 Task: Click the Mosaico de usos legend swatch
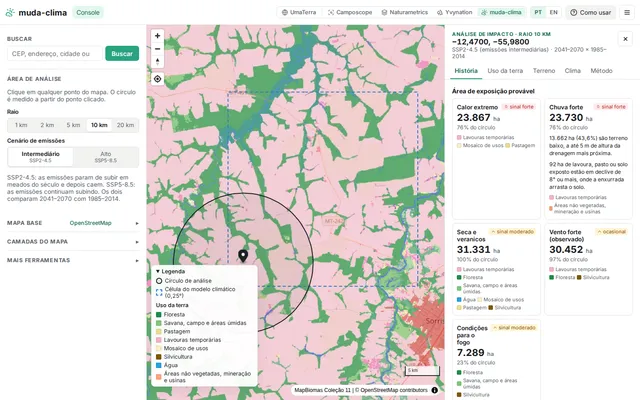tap(159, 349)
